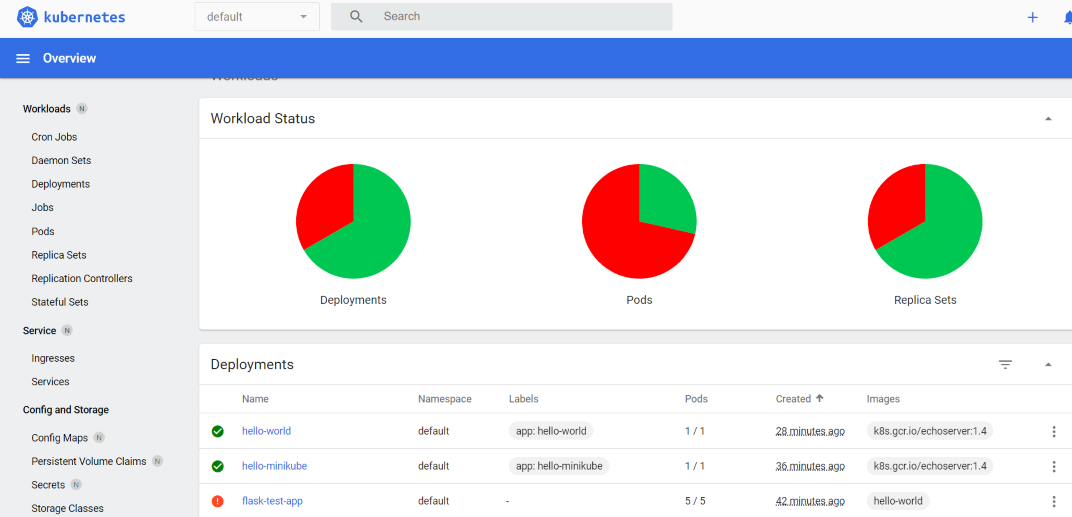Click the '5 / 5' pods value
This screenshot has height=517, width=1072.
point(695,501)
